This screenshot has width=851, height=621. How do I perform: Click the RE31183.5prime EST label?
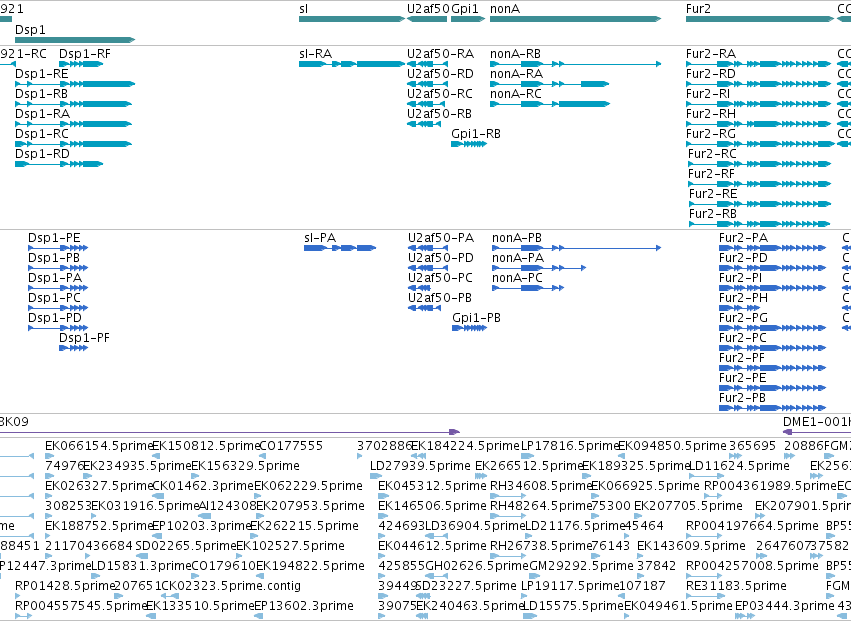(x=736, y=586)
